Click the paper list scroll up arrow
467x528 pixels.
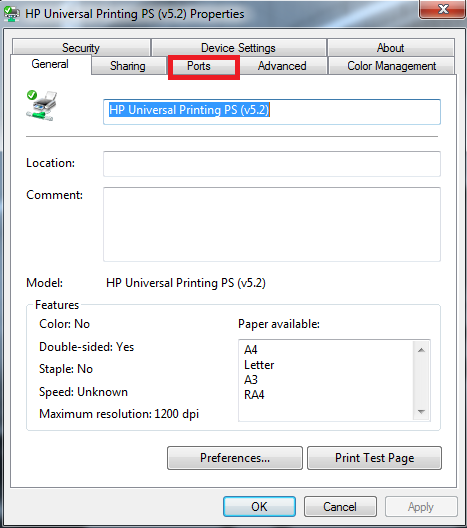421,350
